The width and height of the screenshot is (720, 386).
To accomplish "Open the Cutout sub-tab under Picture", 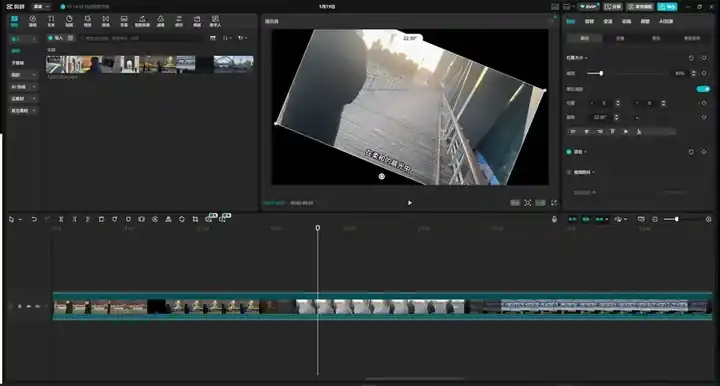I will pyautogui.click(x=620, y=38).
